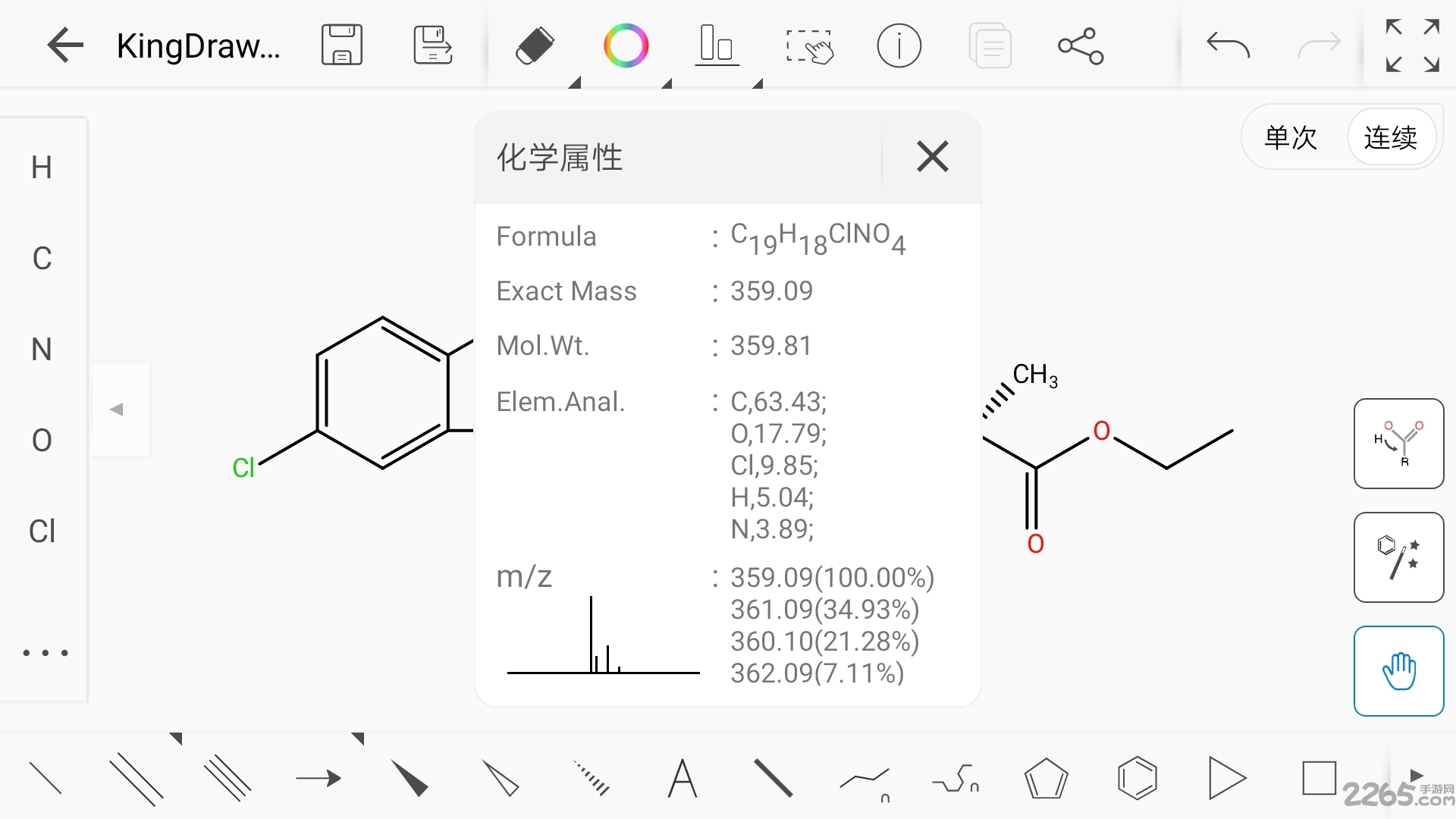Screen dimensions: 1456x819
Task: Select the Eraser tool
Action: coord(535,45)
